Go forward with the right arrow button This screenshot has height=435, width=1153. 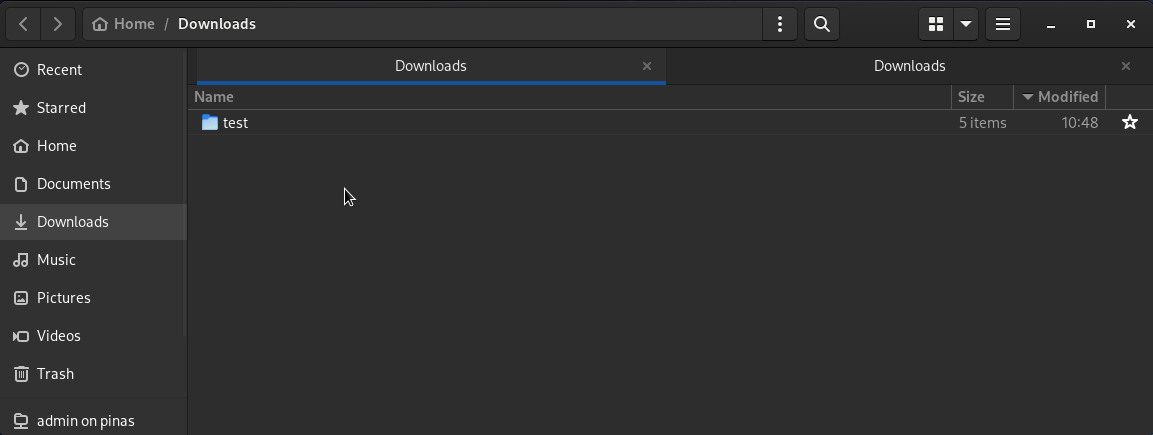pos(57,24)
